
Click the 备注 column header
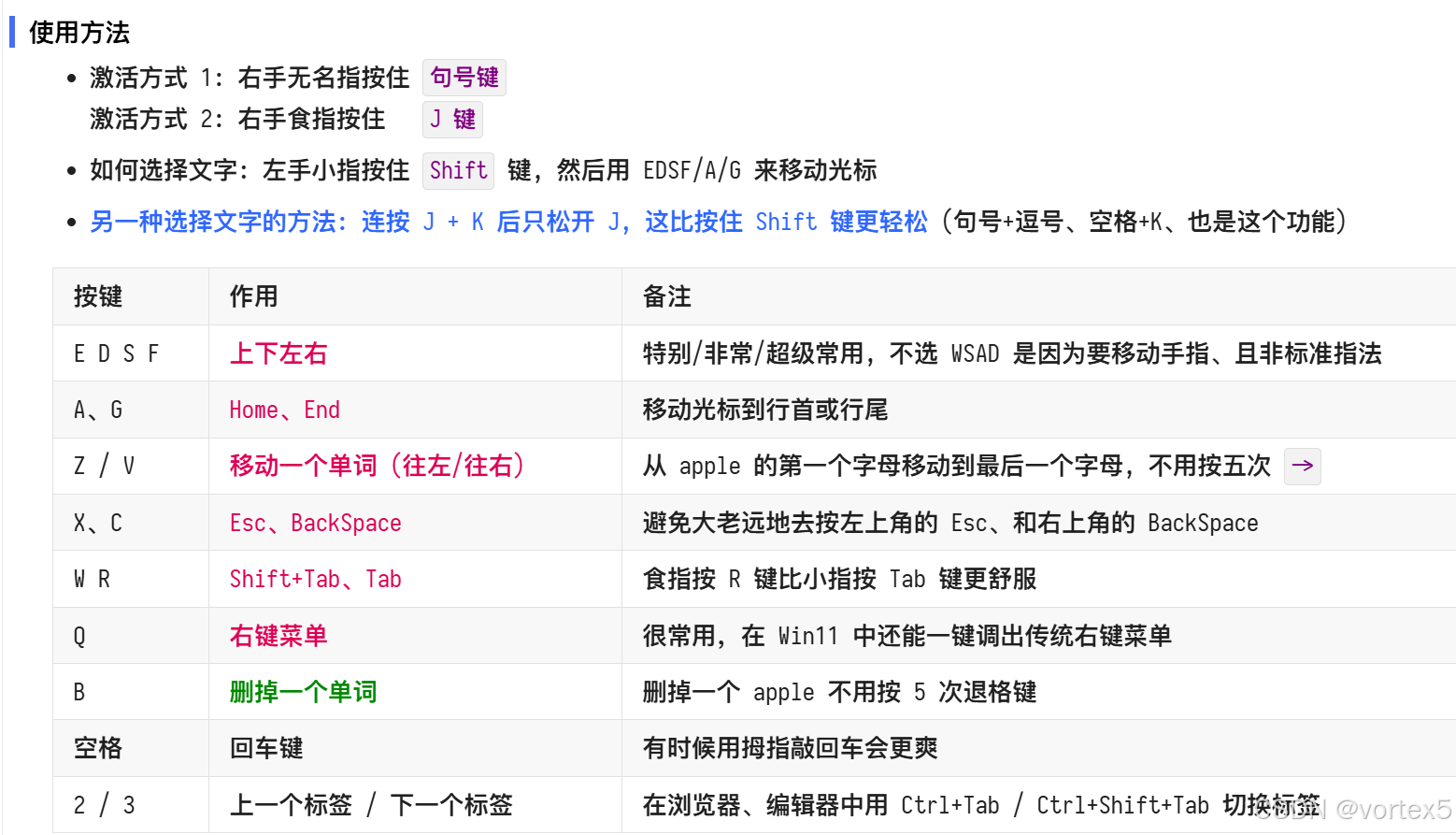click(1039, 296)
